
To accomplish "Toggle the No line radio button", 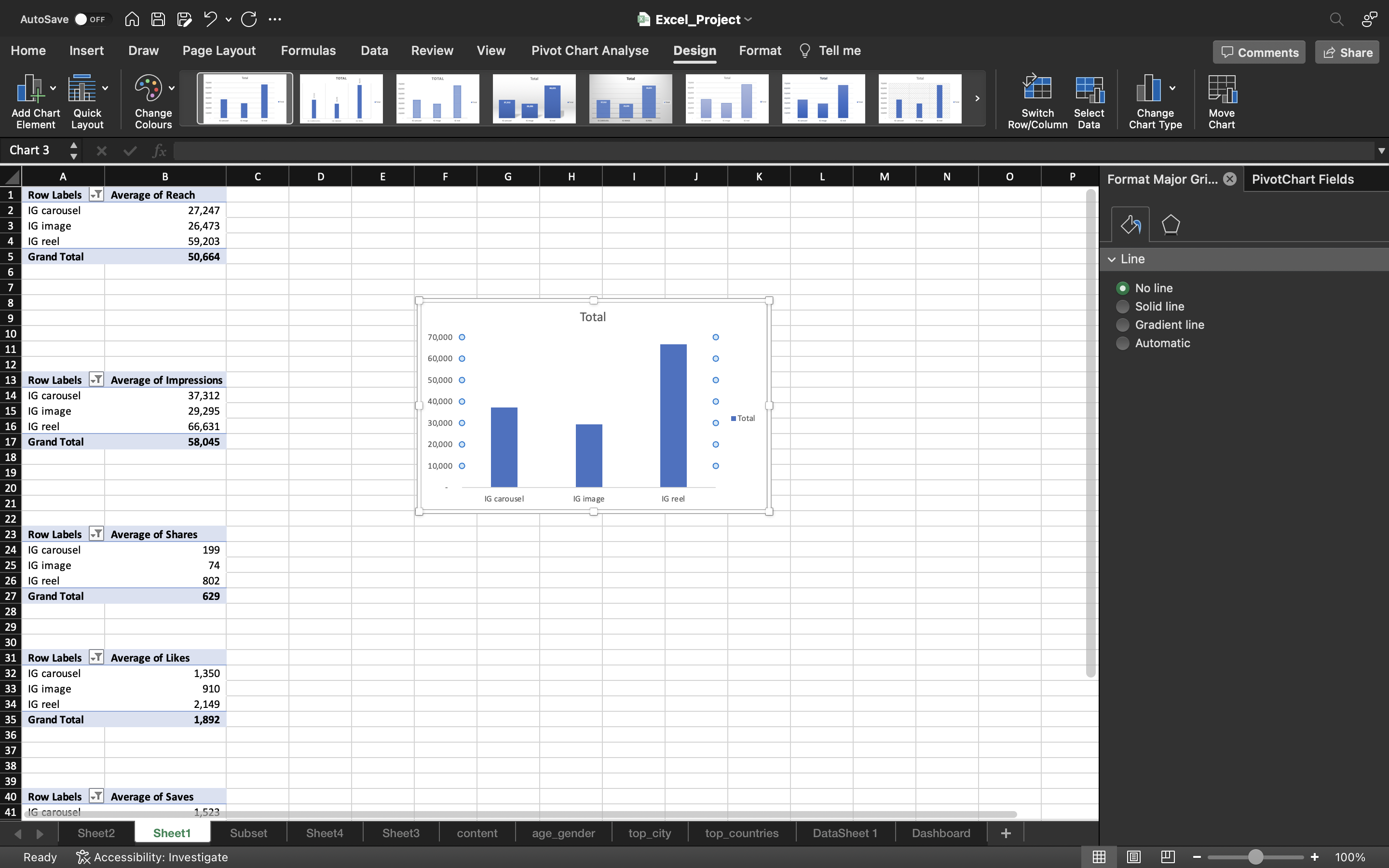I will click(x=1122, y=288).
